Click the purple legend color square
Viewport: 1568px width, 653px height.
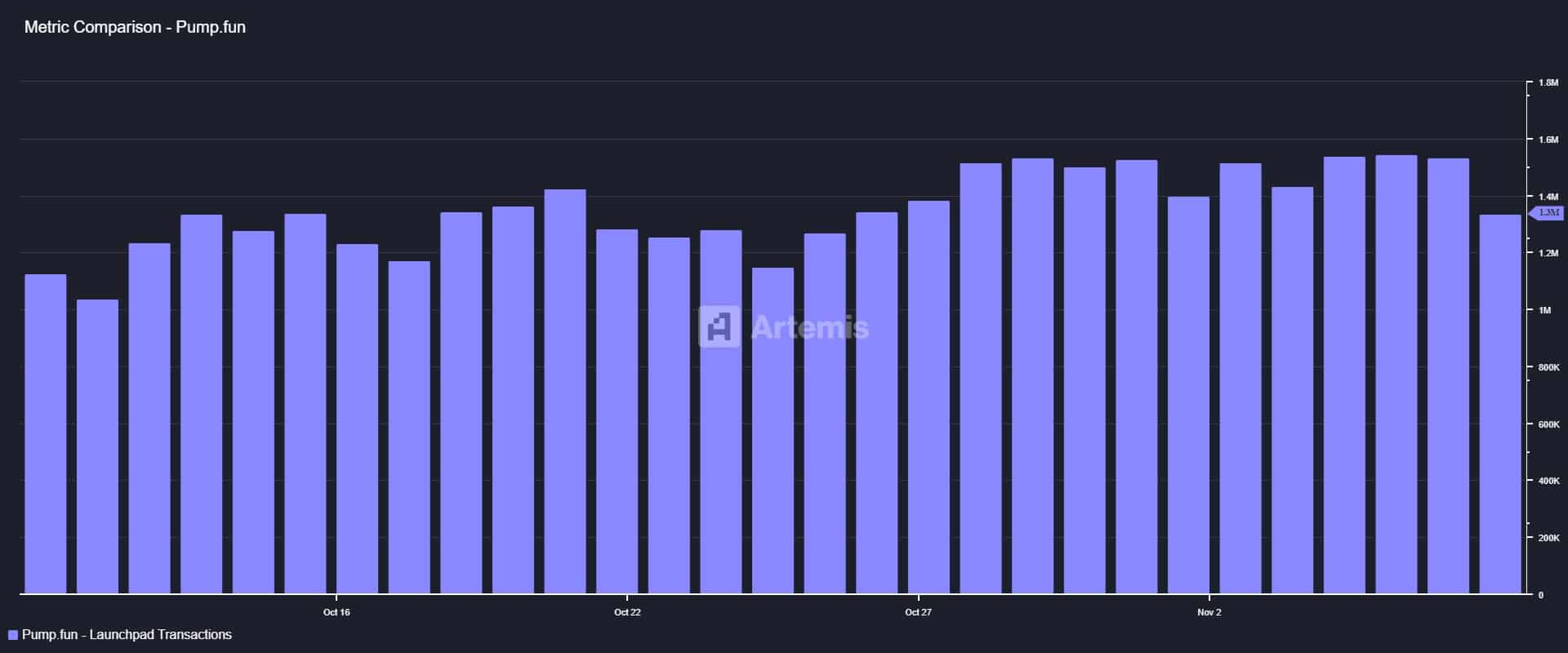coord(13,635)
